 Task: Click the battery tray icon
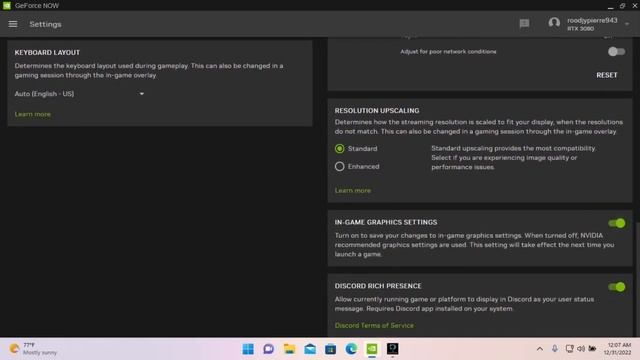(592, 349)
